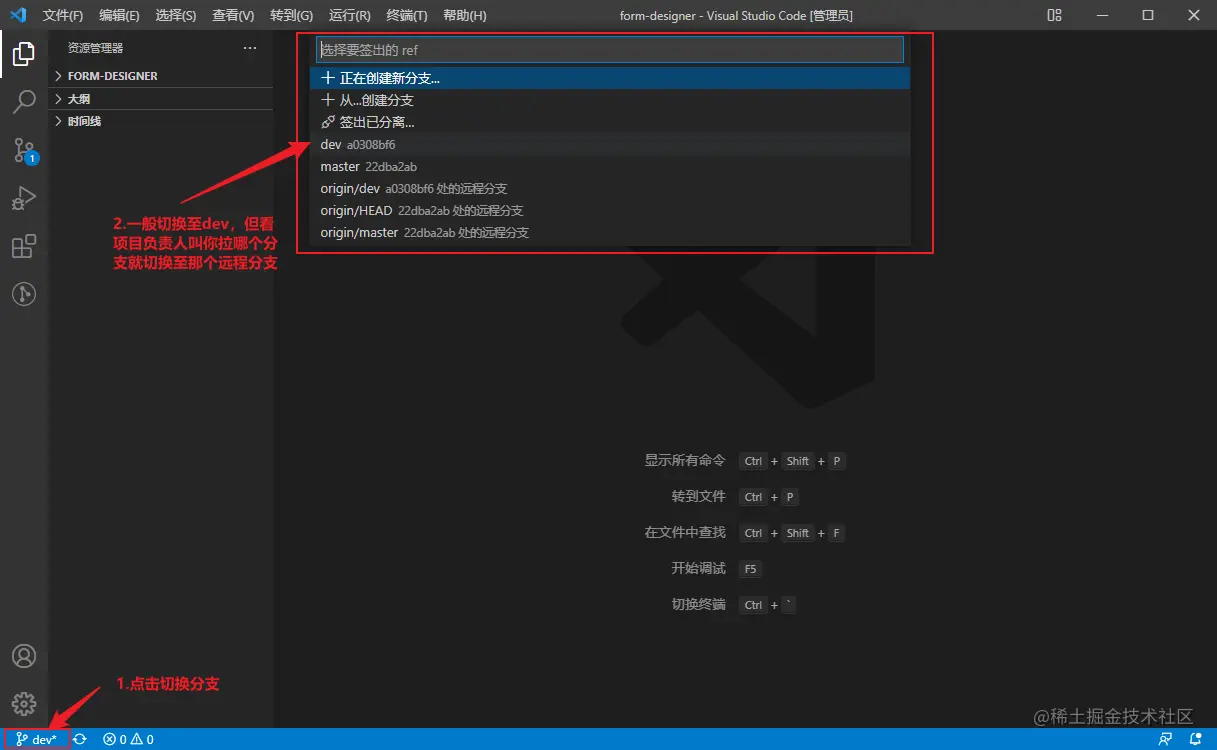Minimize the VS Code window
Image resolution: width=1217 pixels, height=750 pixels.
pyautogui.click(x=1102, y=15)
